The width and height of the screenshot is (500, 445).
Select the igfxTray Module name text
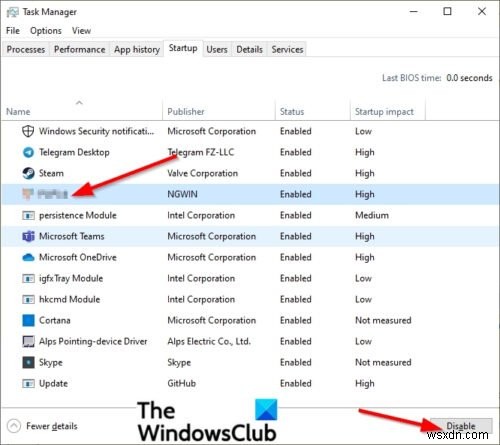tap(71, 278)
